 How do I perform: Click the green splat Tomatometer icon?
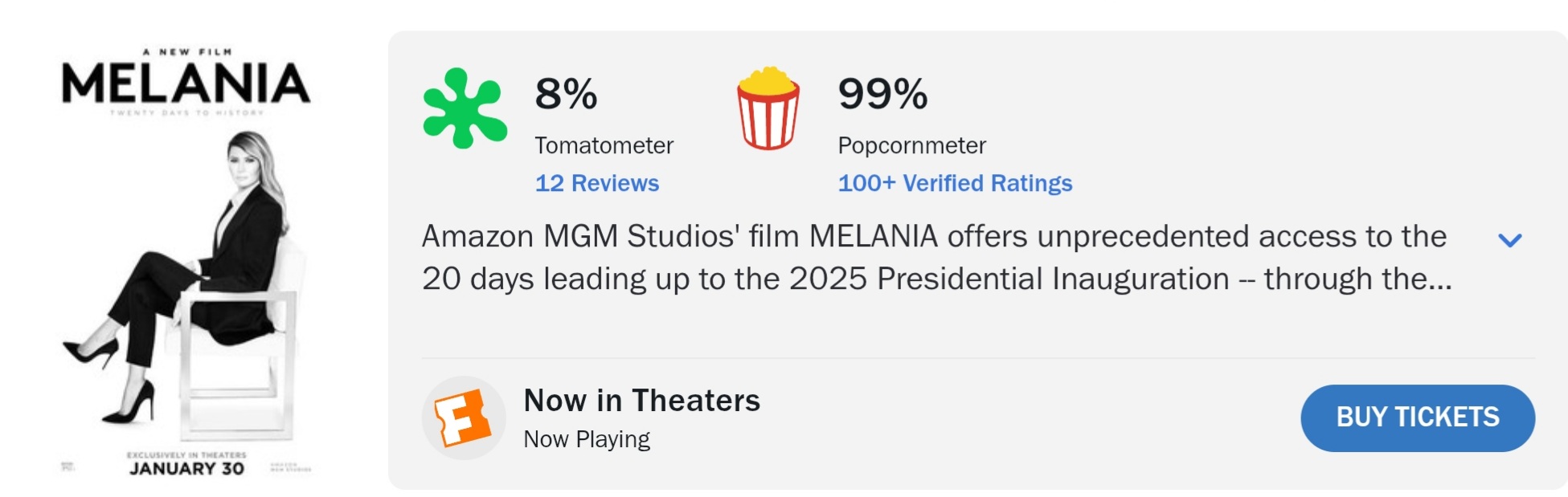[x=464, y=108]
